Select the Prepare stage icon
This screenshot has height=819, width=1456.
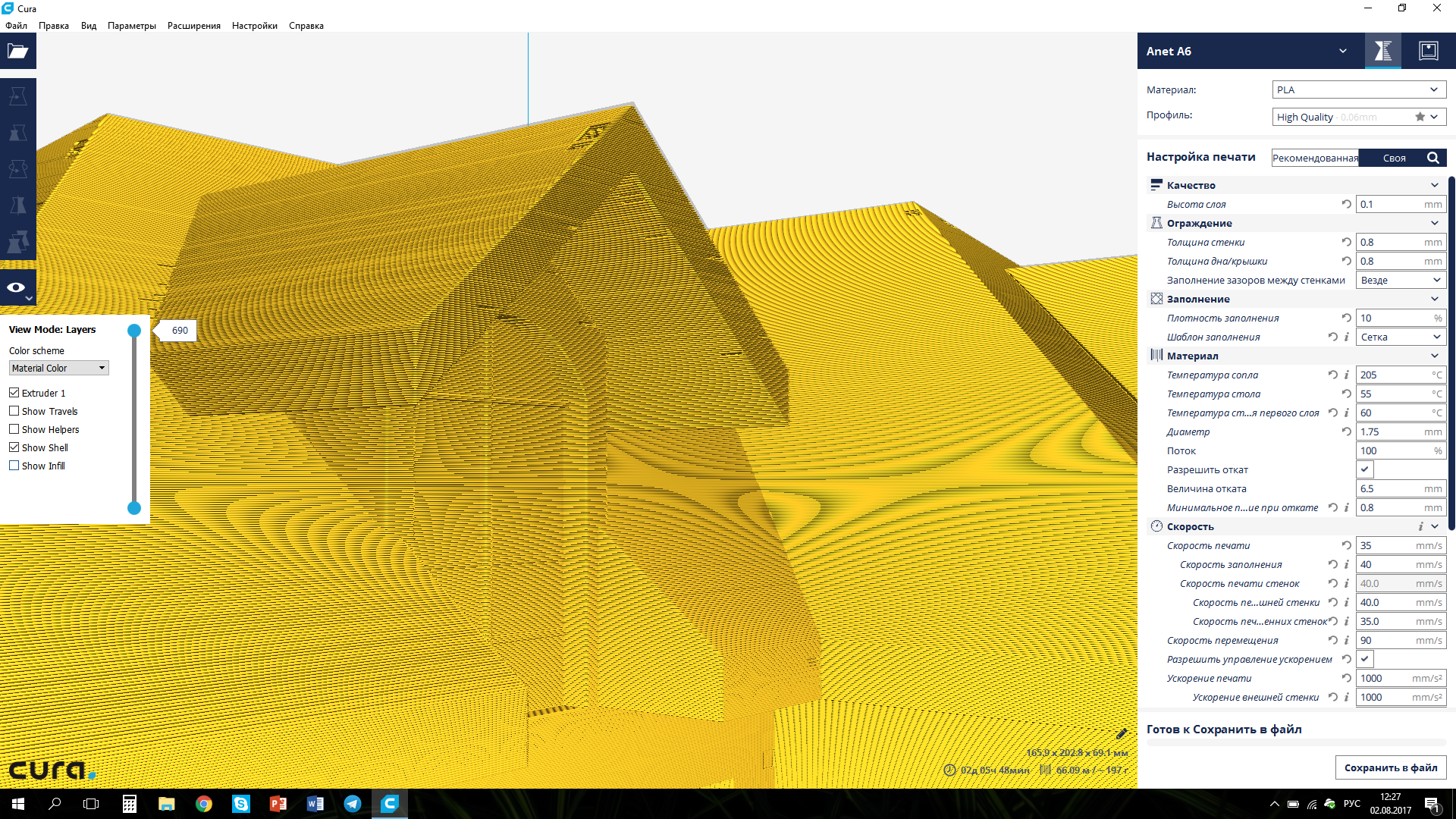[1382, 51]
